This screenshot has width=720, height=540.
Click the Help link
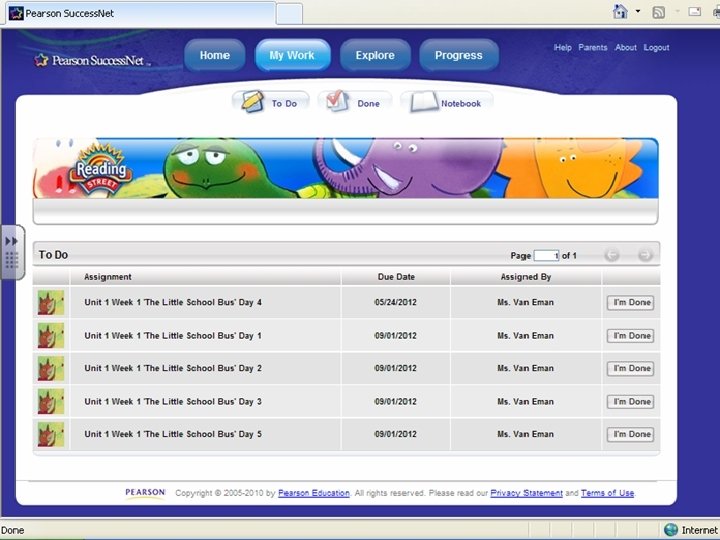pyautogui.click(x=562, y=48)
